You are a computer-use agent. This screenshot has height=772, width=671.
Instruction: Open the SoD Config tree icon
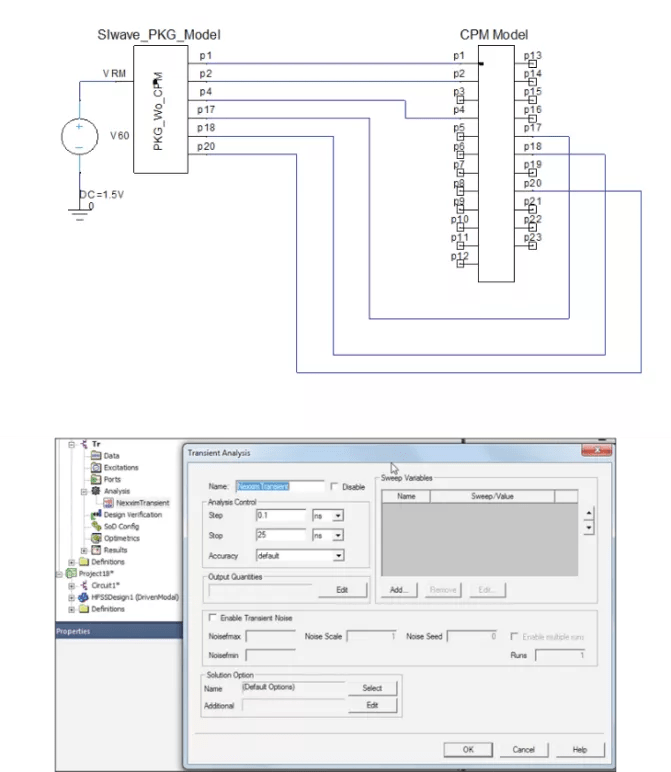pos(97,526)
